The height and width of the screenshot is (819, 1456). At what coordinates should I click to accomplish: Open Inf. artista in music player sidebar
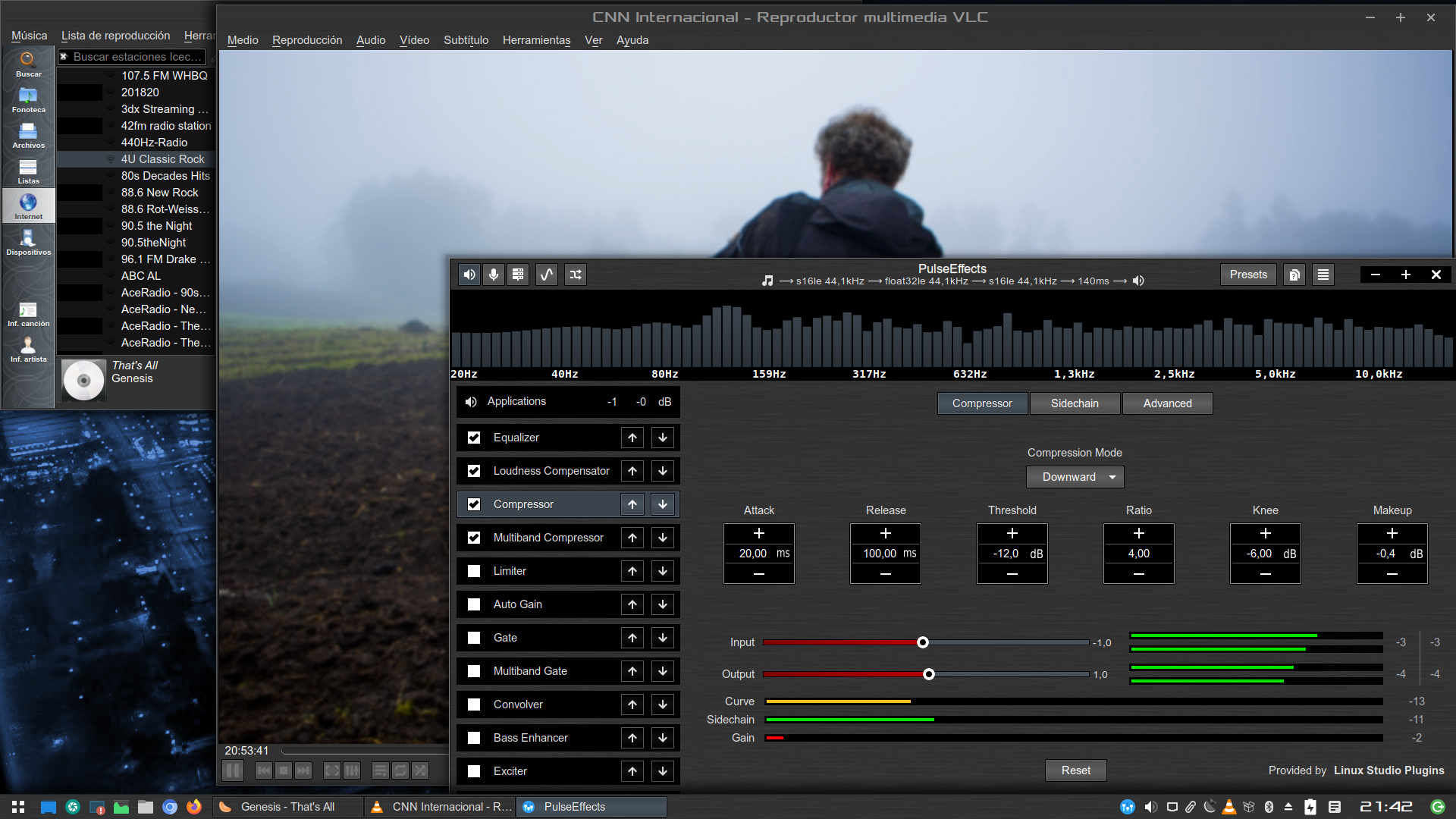28,349
